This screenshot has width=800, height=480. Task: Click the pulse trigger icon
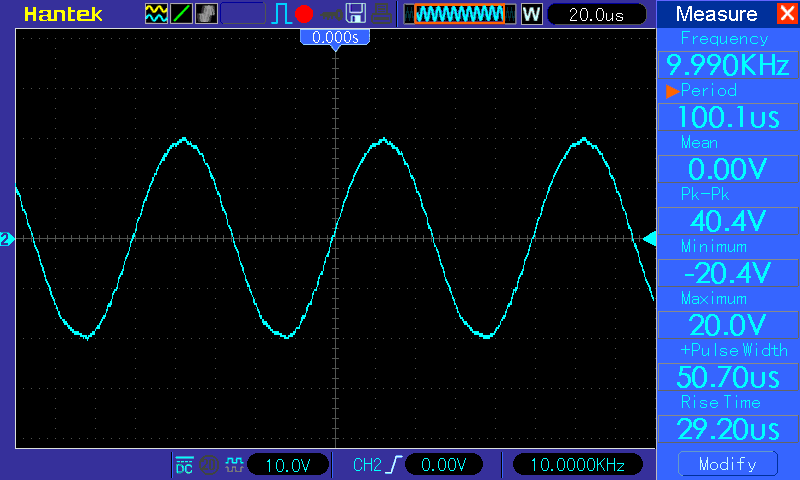point(281,14)
